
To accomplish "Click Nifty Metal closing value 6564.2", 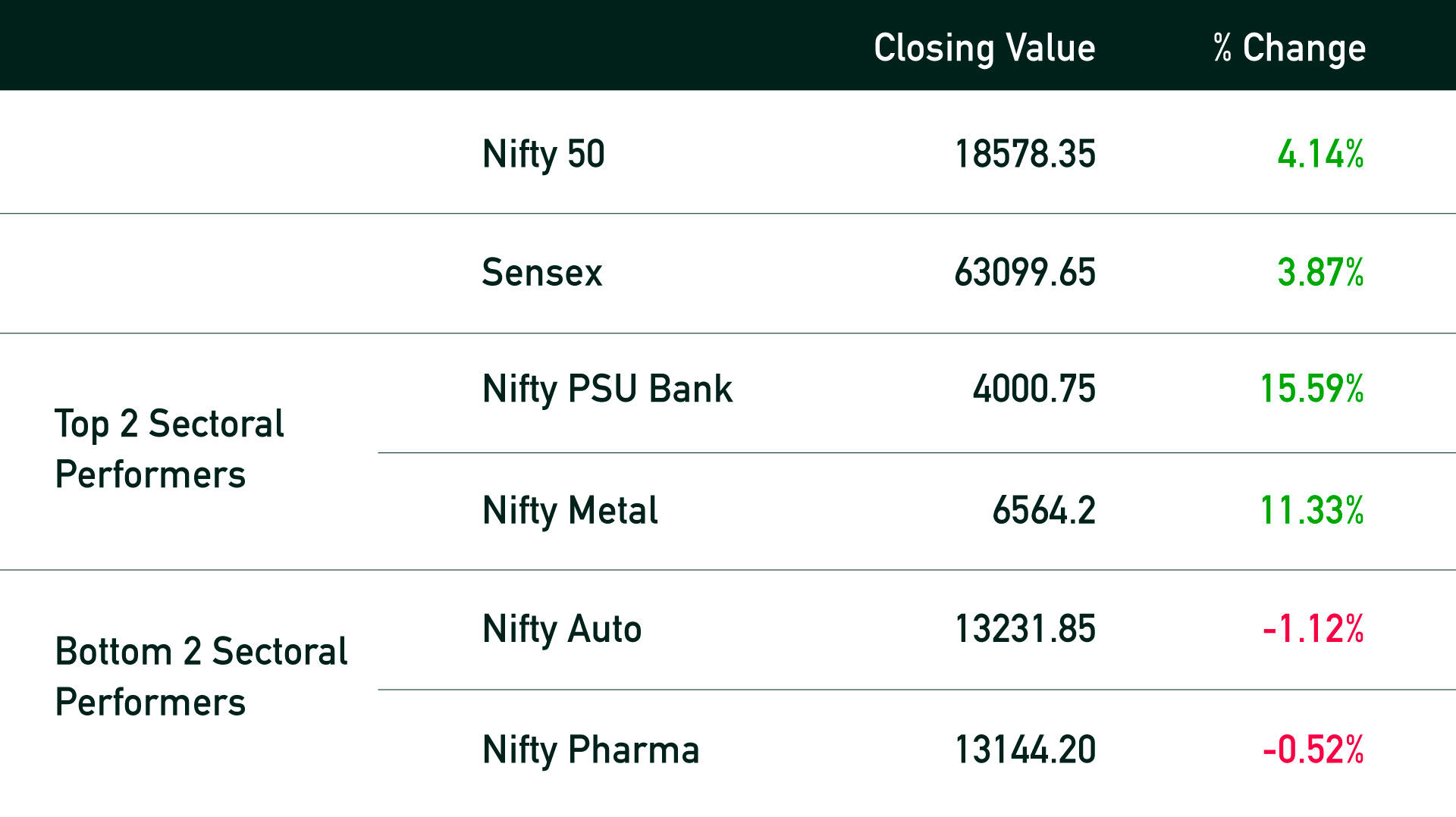I will point(1044,510).
